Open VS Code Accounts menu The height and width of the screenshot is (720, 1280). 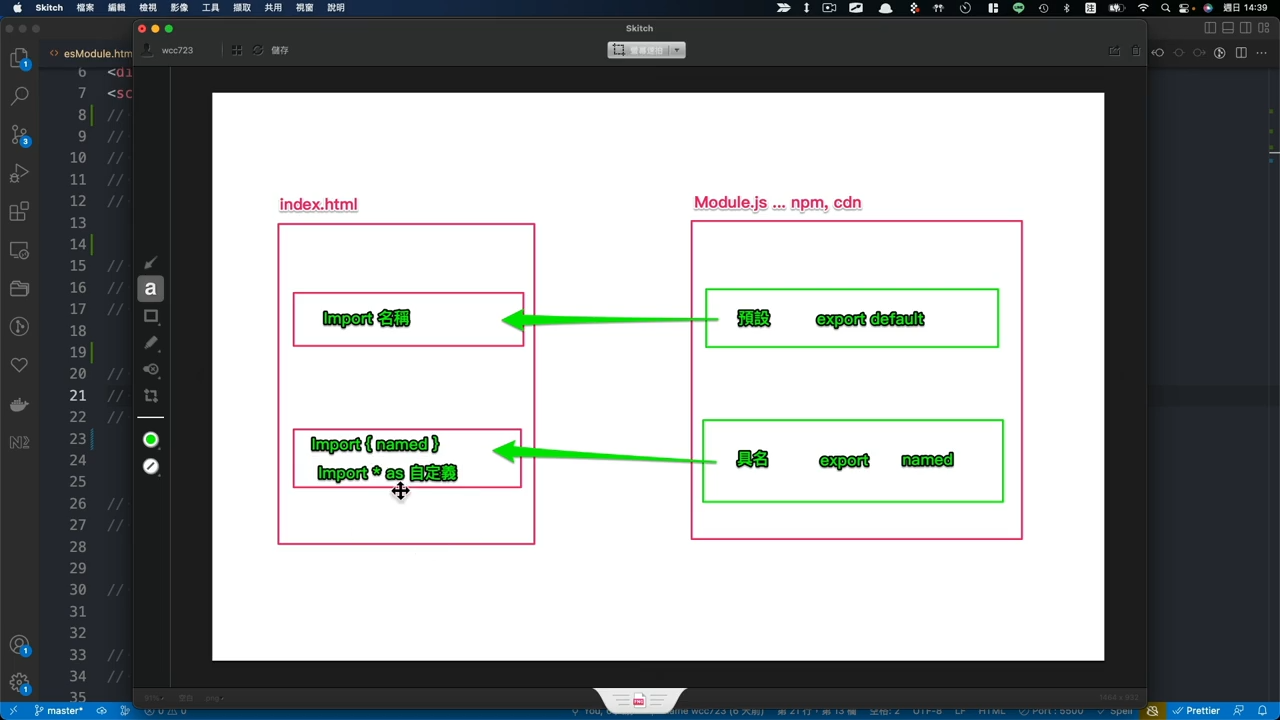click(19, 646)
